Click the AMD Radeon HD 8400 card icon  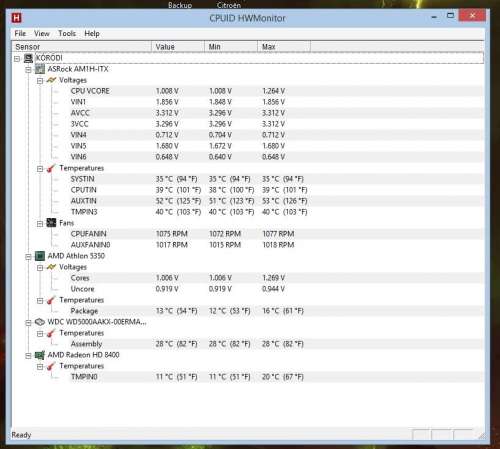coord(40,355)
